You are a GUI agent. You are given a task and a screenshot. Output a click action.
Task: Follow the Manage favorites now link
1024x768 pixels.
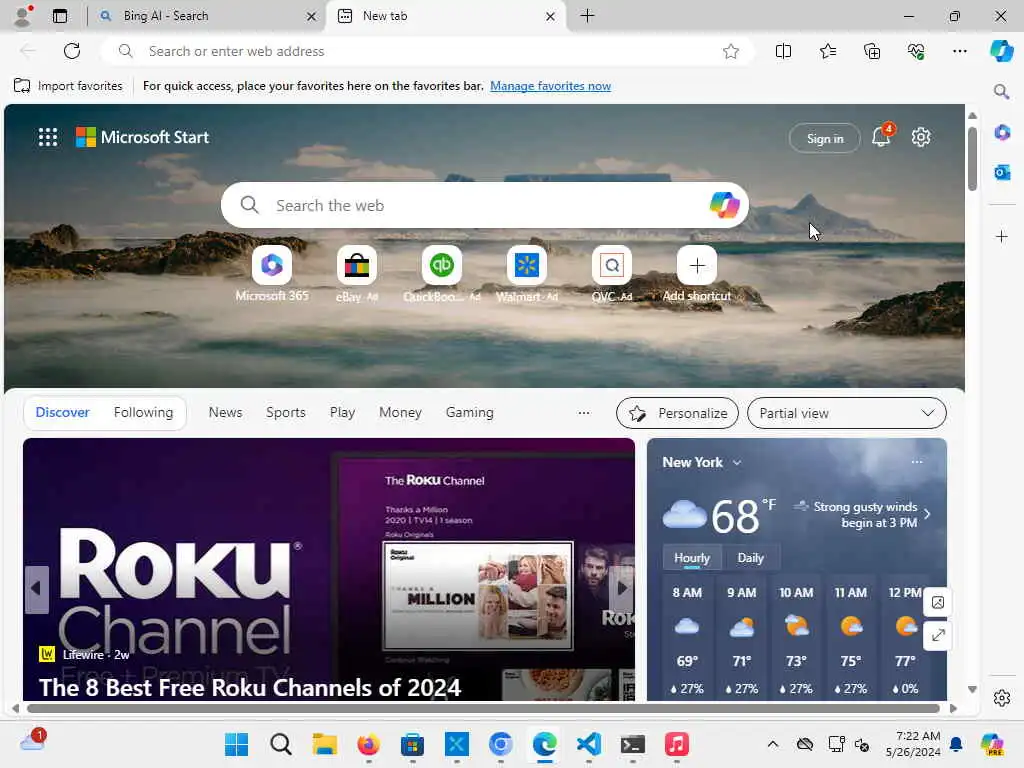click(551, 86)
